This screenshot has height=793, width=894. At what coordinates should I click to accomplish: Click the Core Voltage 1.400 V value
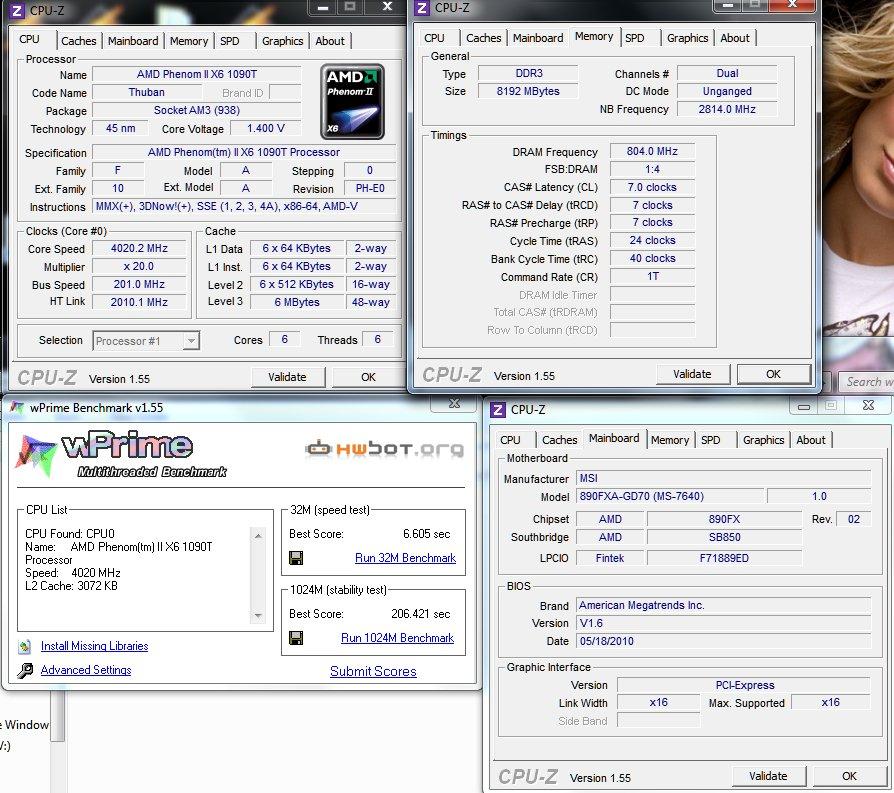pyautogui.click(x=266, y=128)
